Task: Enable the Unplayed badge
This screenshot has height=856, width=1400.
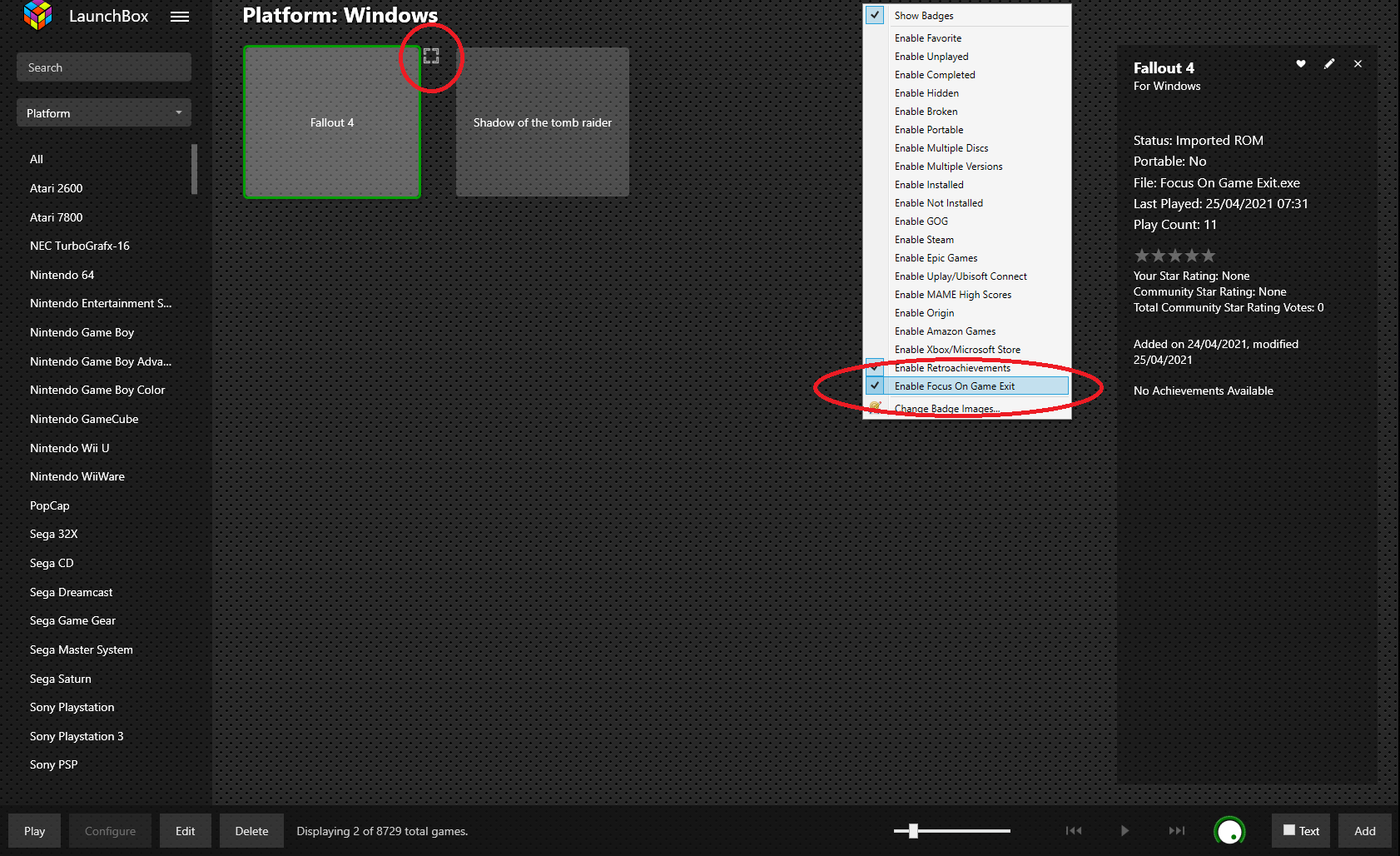Action: [x=966, y=57]
